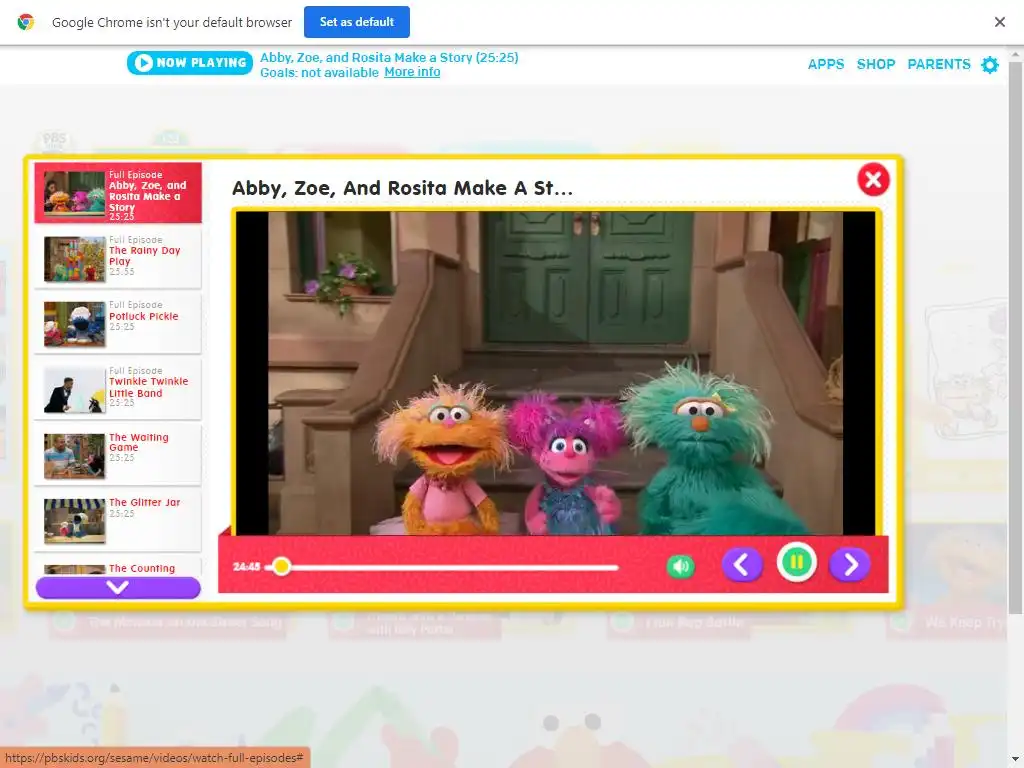The height and width of the screenshot is (768, 1024).
Task: Click Set as default button
Action: click(x=357, y=22)
